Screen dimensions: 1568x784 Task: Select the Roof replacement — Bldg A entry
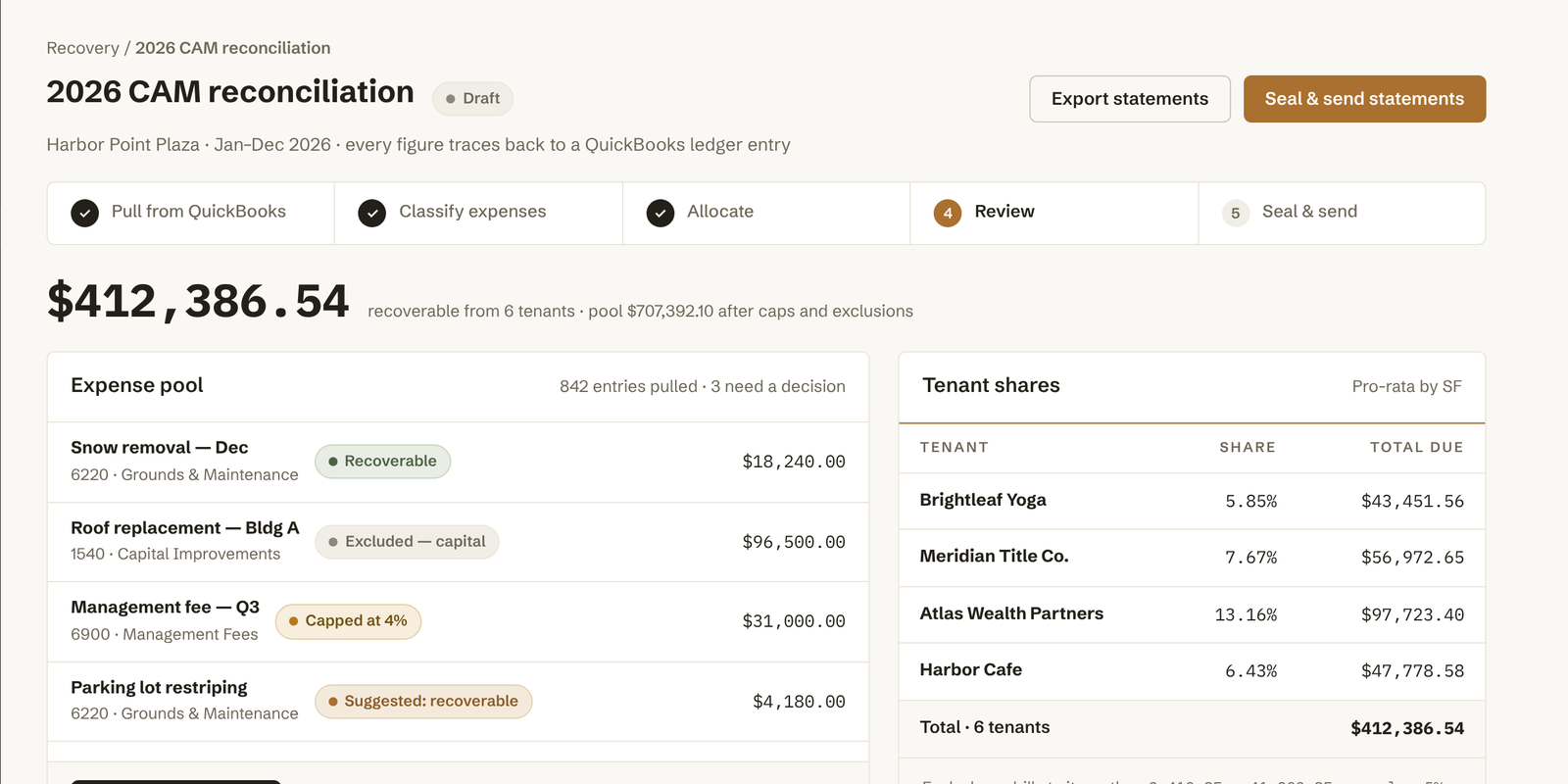(x=458, y=542)
